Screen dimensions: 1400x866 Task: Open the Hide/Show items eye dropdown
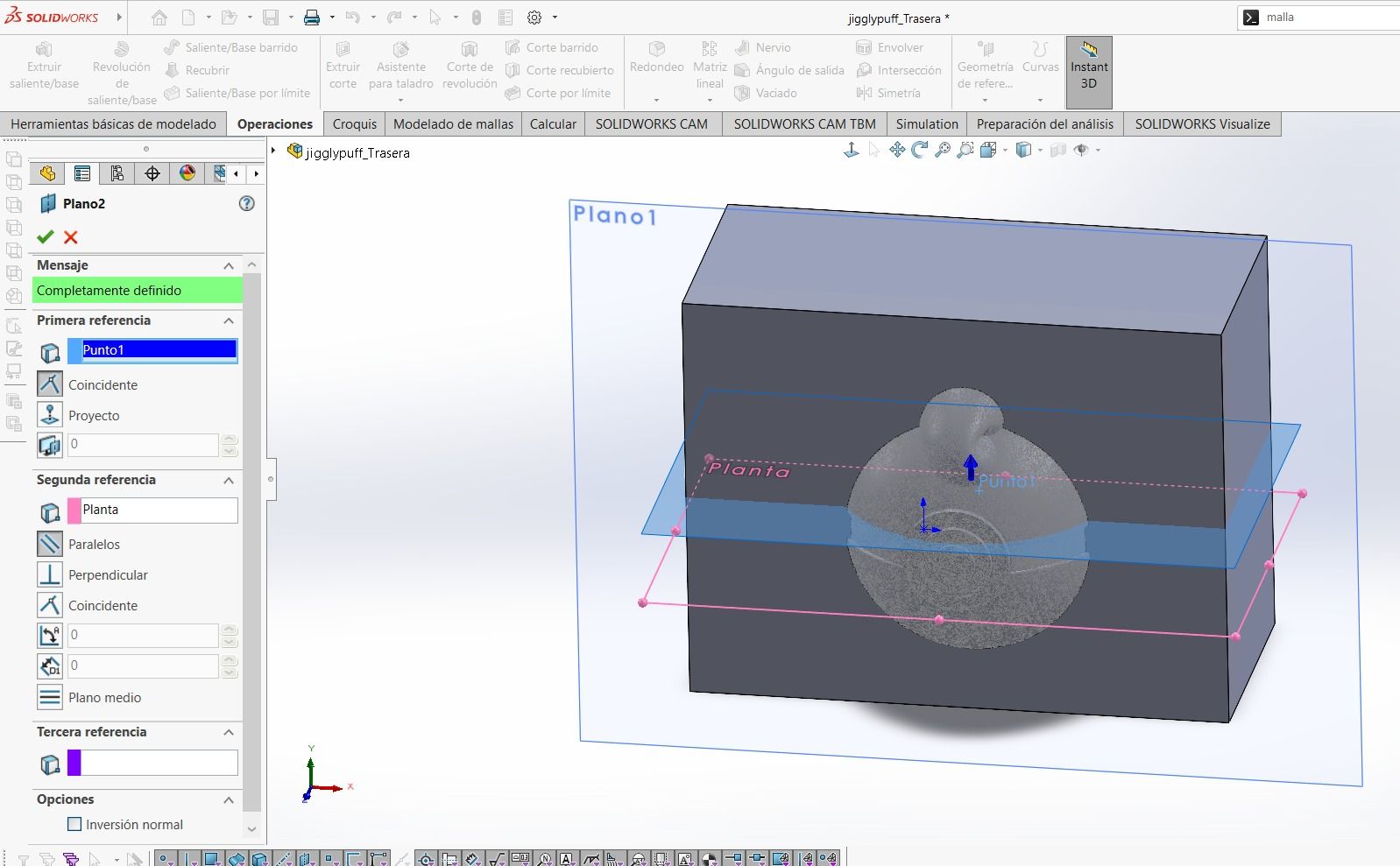coord(1098,150)
